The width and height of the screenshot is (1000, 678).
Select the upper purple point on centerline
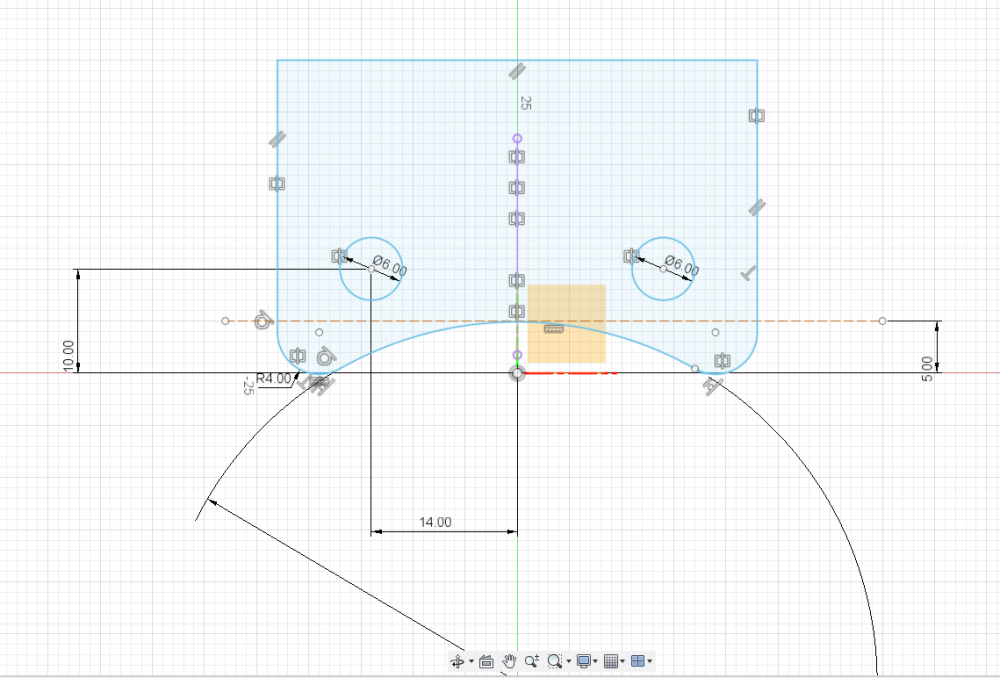coord(517,138)
